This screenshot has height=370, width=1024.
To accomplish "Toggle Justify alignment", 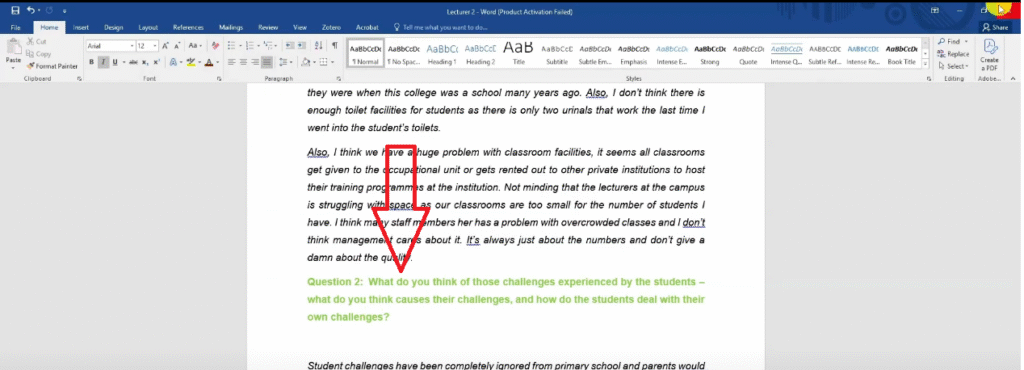I will (x=266, y=63).
